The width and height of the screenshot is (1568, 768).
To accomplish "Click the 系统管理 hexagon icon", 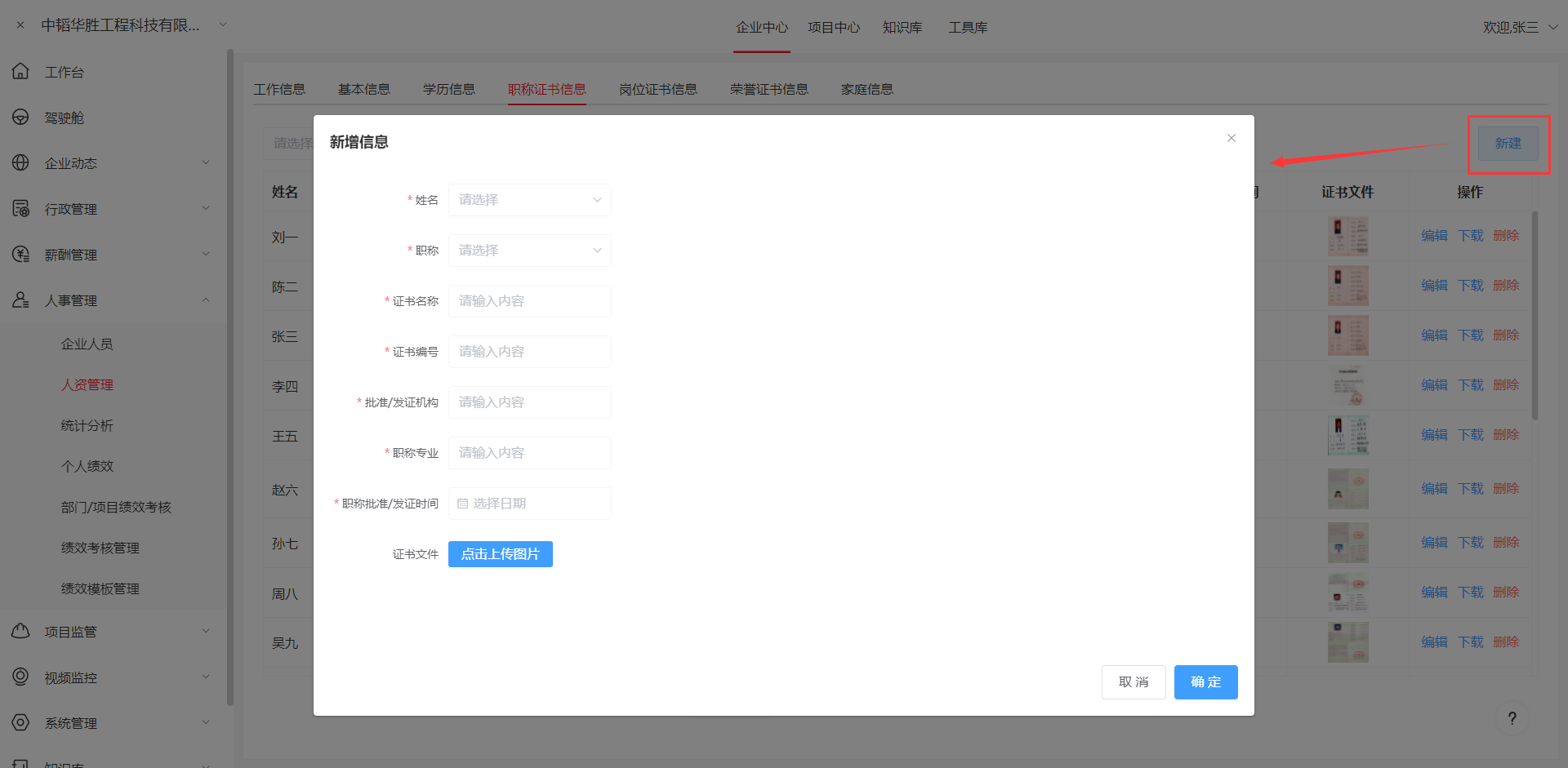I will pos(20,723).
